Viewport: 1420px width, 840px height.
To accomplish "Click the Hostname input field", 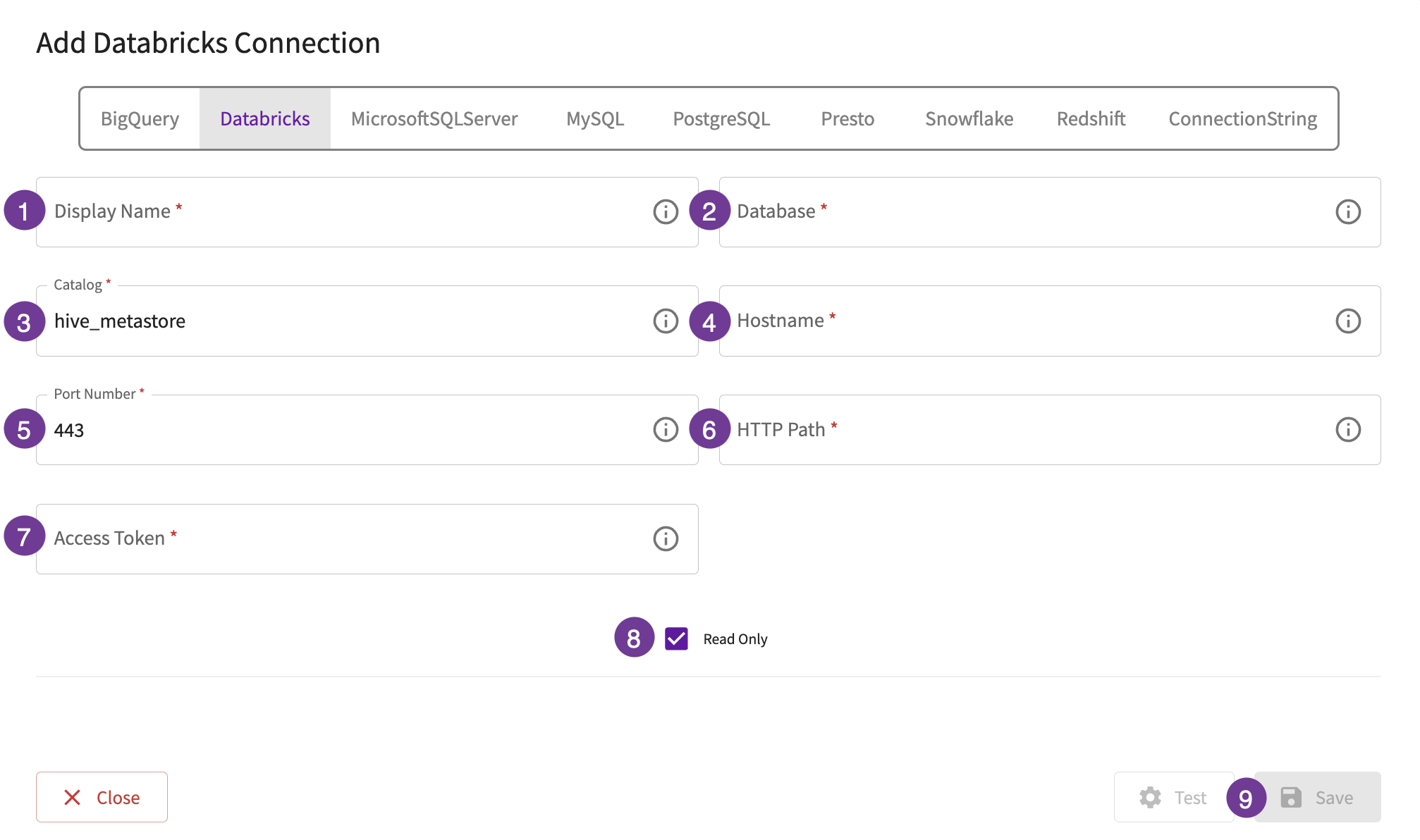I will click(1049, 321).
